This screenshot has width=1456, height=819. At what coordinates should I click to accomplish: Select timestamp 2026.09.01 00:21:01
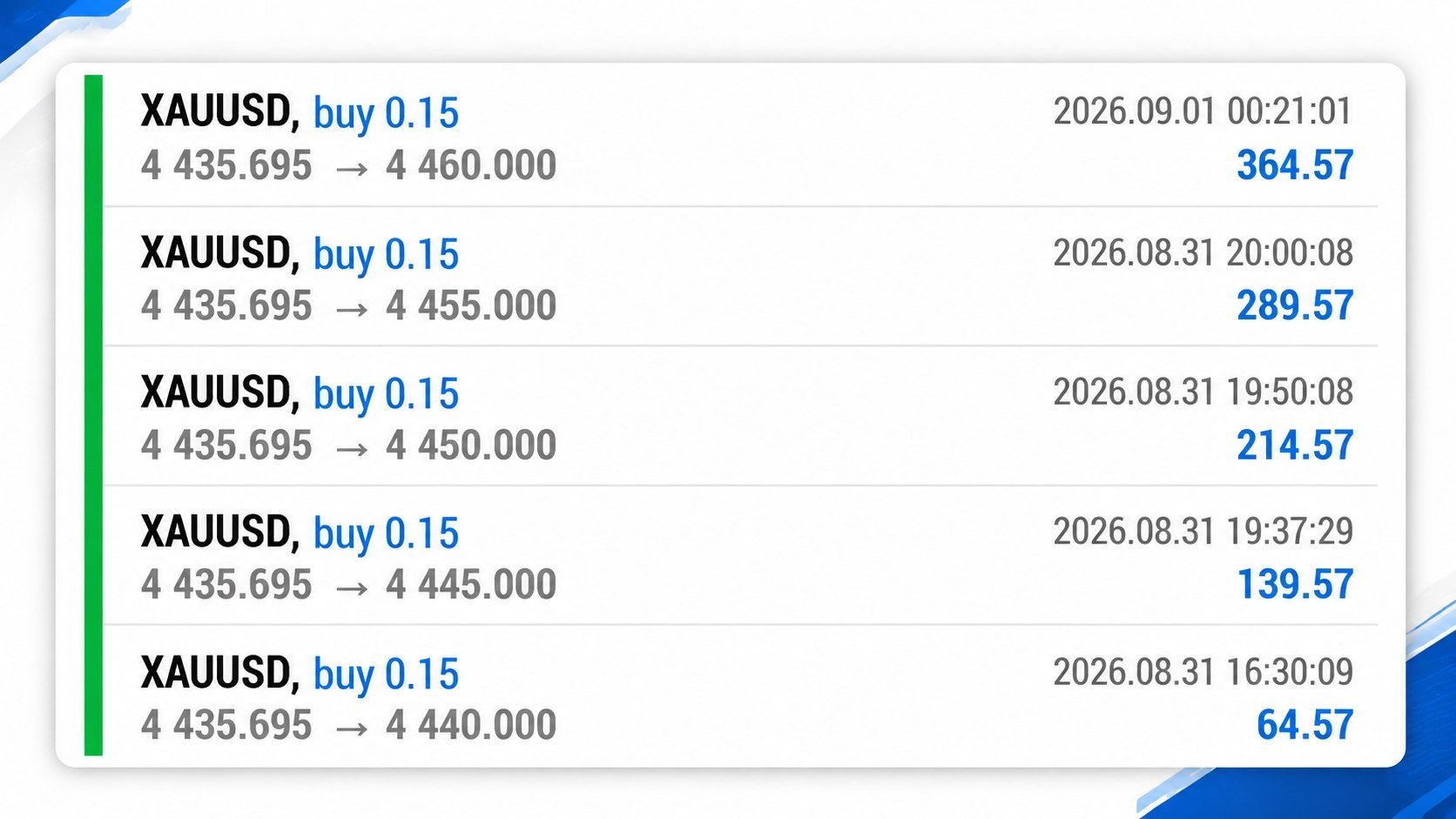1203,111
